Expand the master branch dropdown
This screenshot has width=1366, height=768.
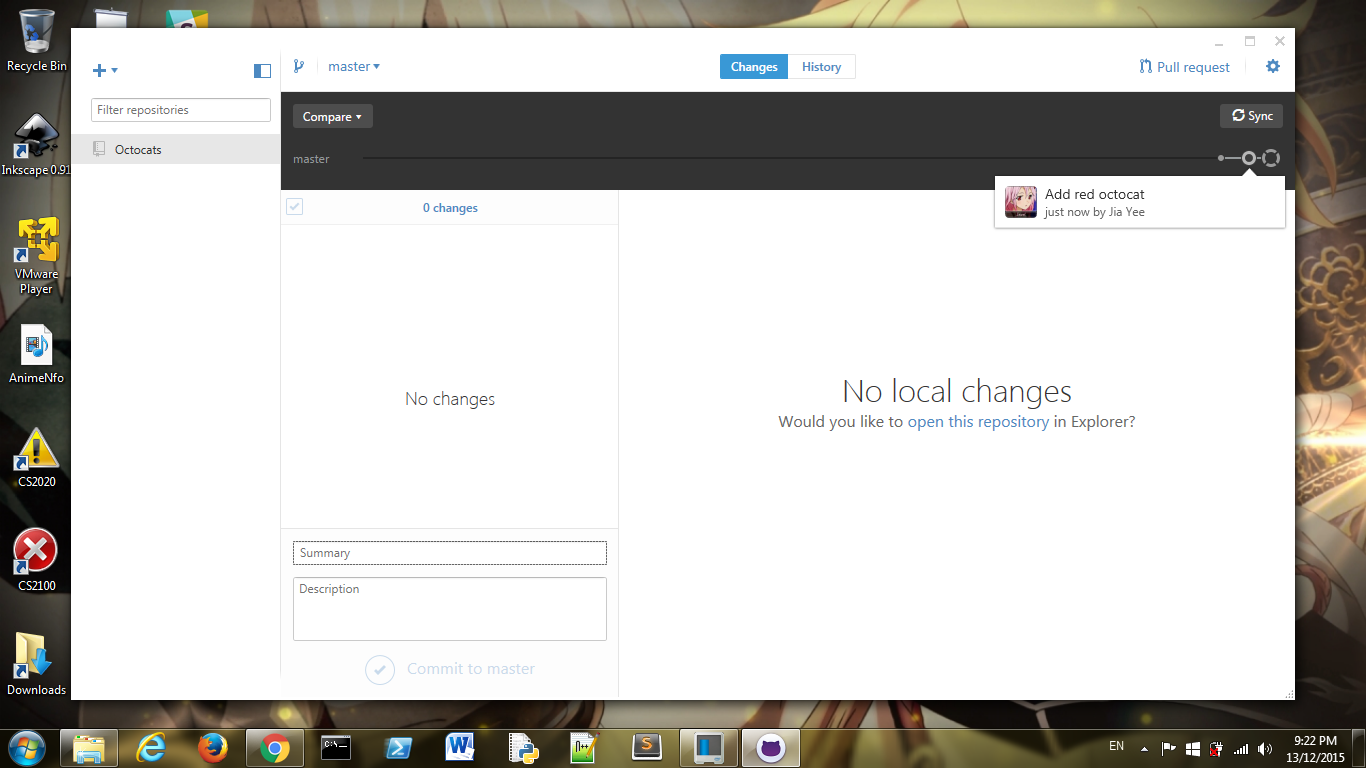point(354,66)
